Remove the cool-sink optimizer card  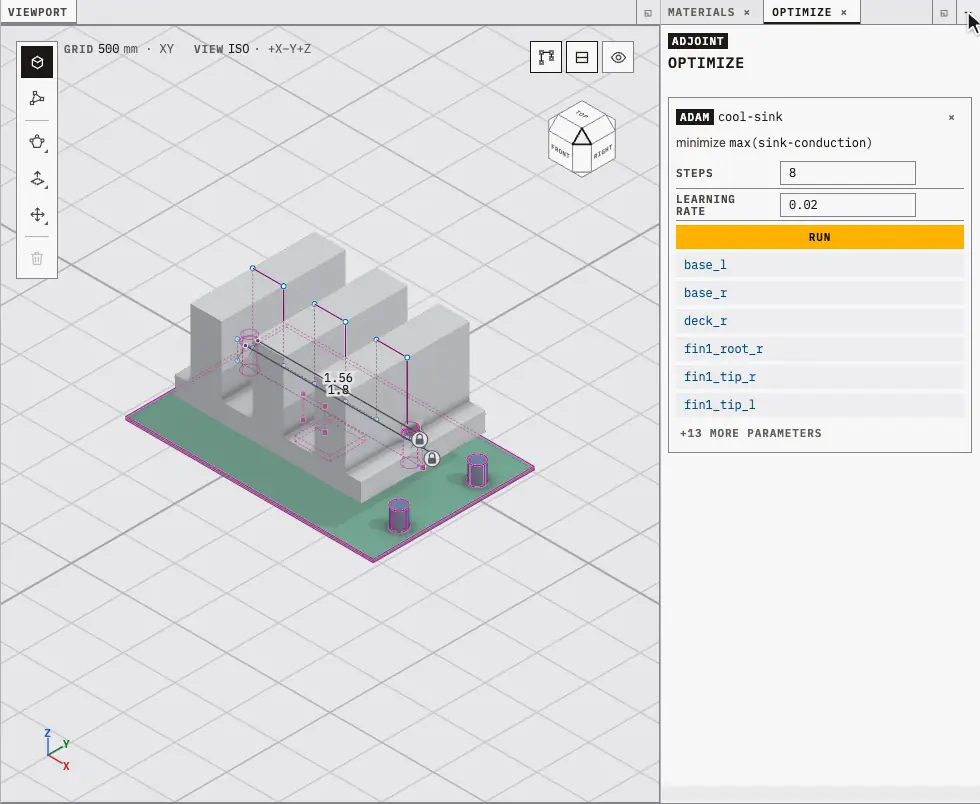(x=951, y=118)
